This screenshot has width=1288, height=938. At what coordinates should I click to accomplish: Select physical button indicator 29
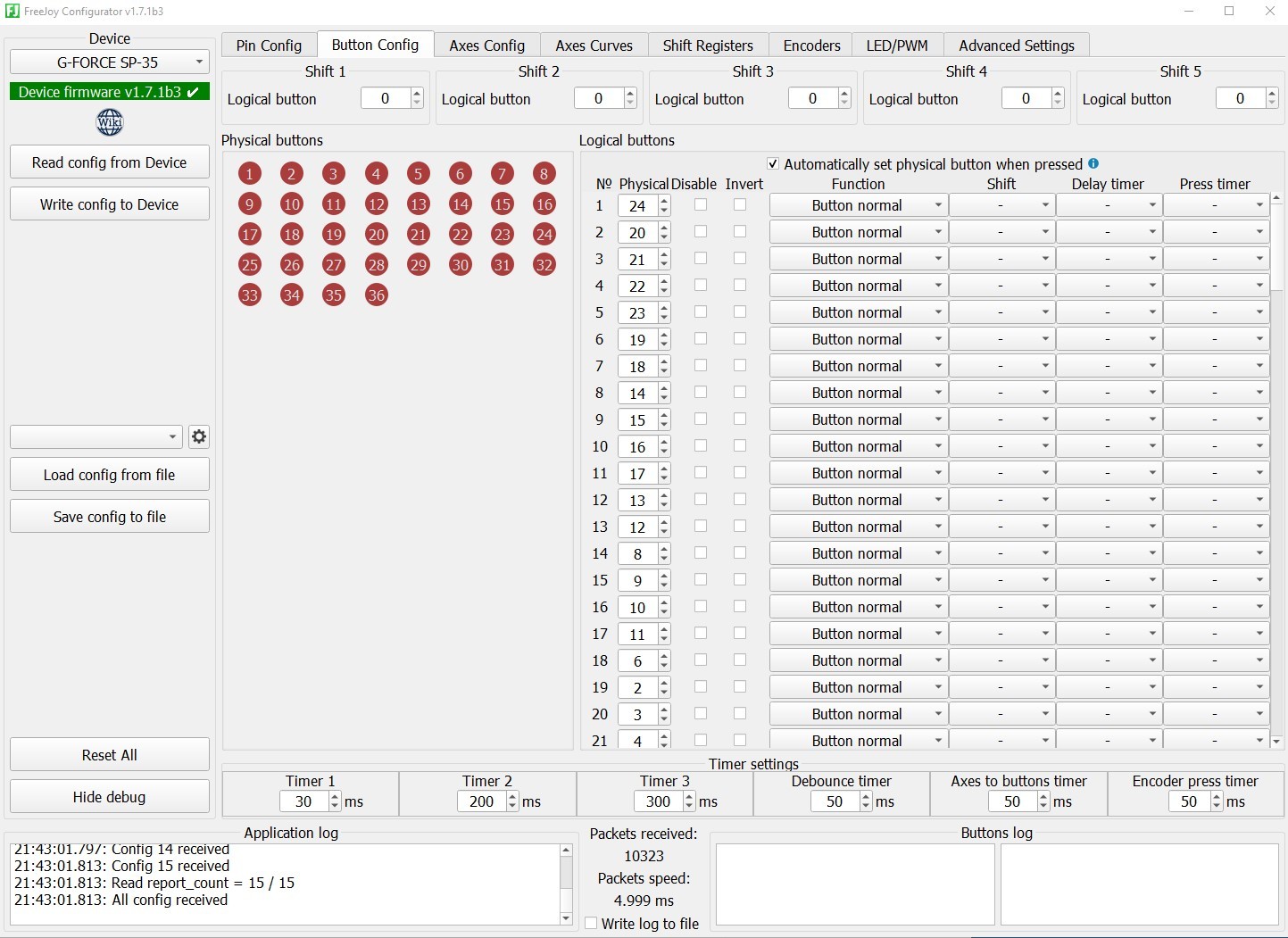click(419, 265)
